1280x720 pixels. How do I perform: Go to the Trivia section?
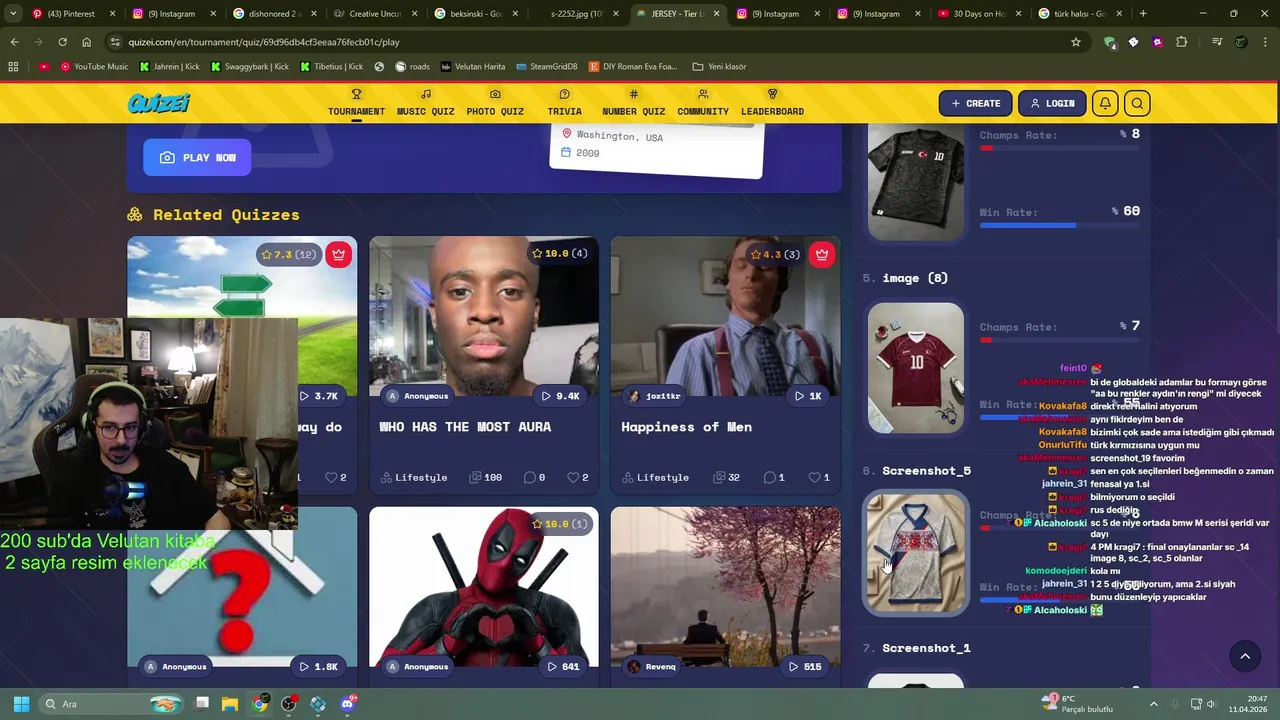point(564,103)
